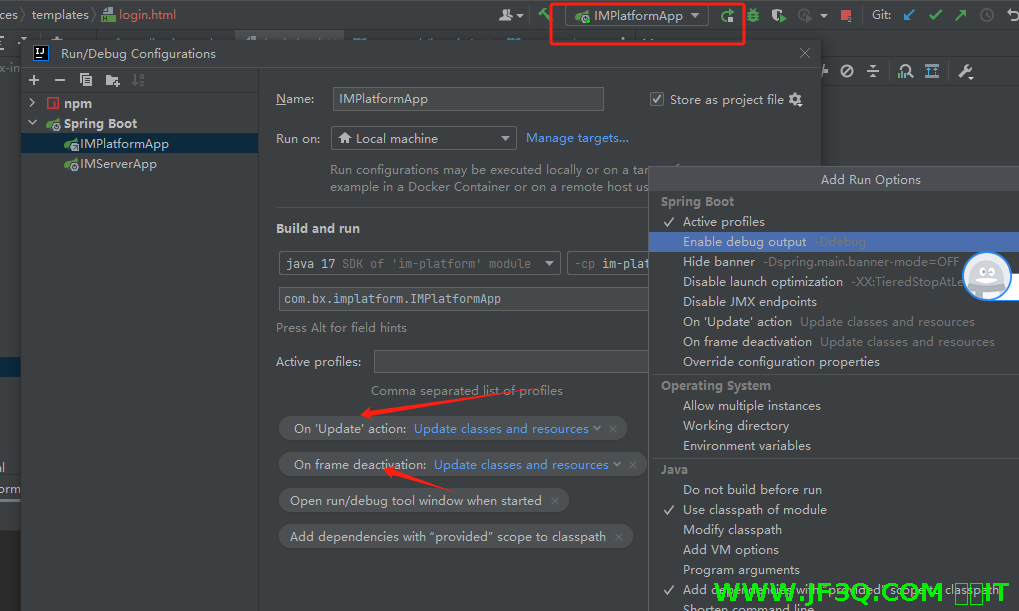Create new configuration folder icon
The image size is (1019, 611).
pyautogui.click(x=112, y=80)
